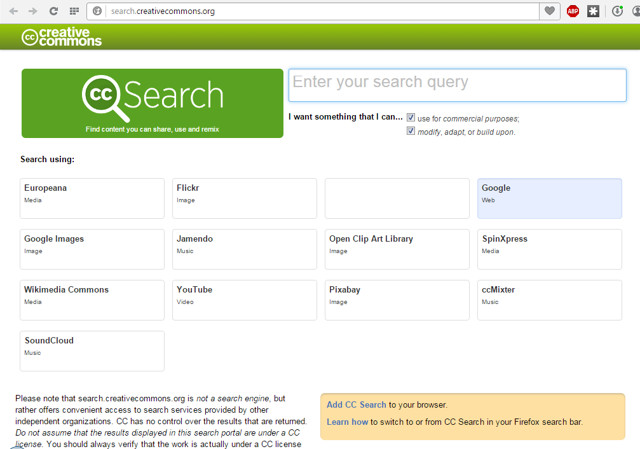Open the apps grid icon
640x449 pixels.
click(x=74, y=11)
